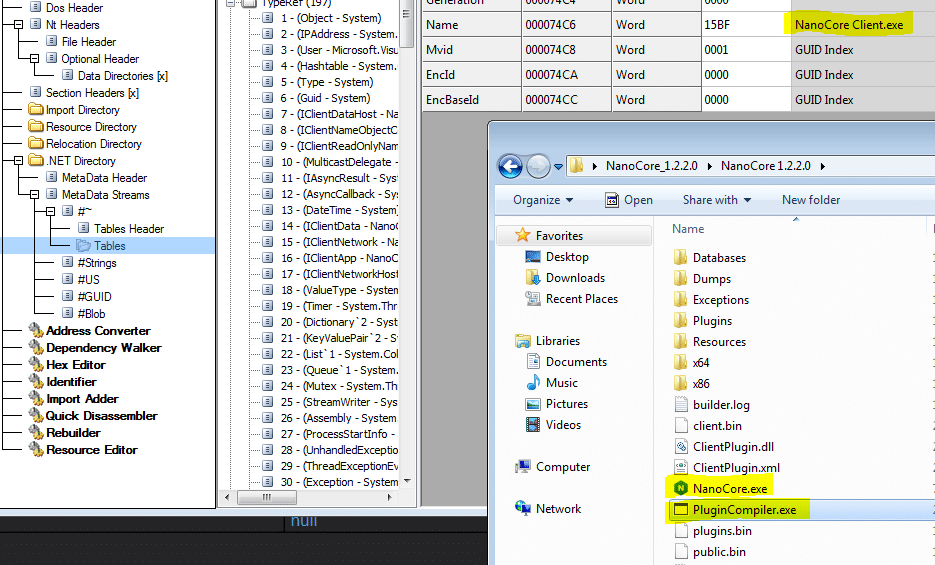Select the #US stream

pos(88,280)
